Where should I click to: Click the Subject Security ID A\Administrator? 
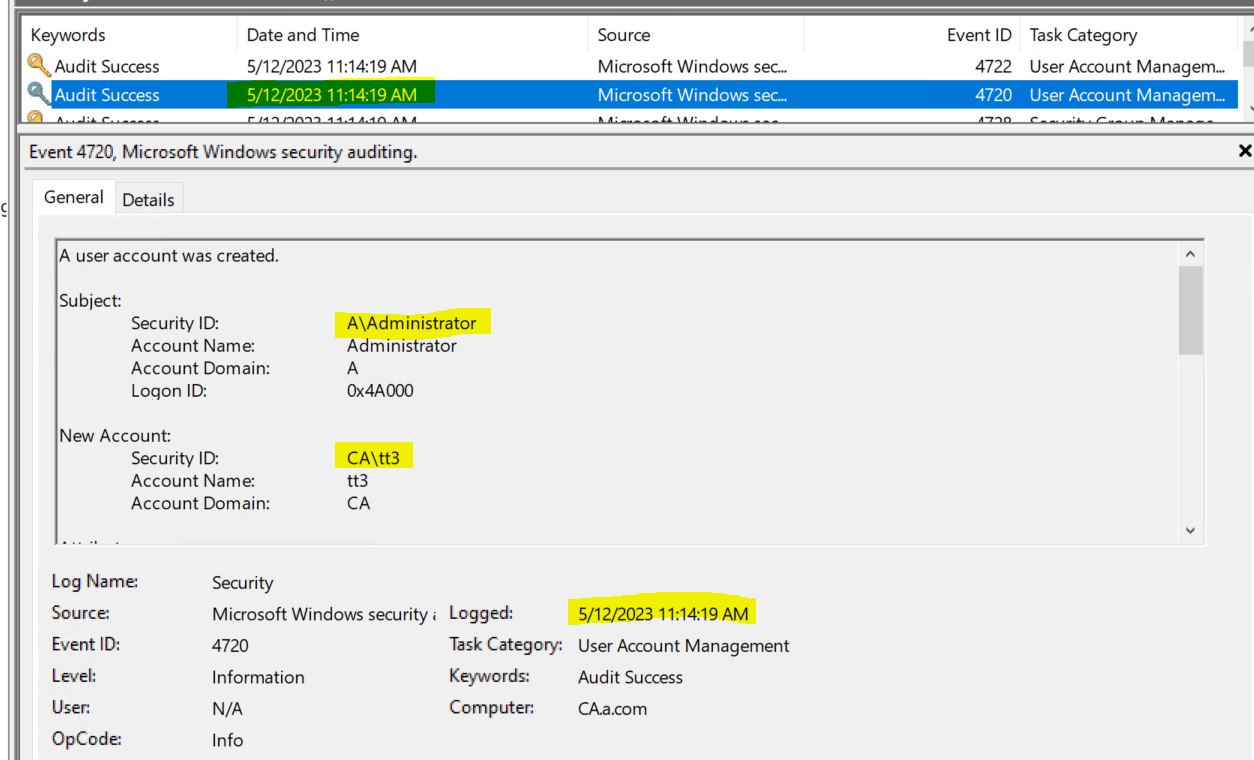pos(412,323)
